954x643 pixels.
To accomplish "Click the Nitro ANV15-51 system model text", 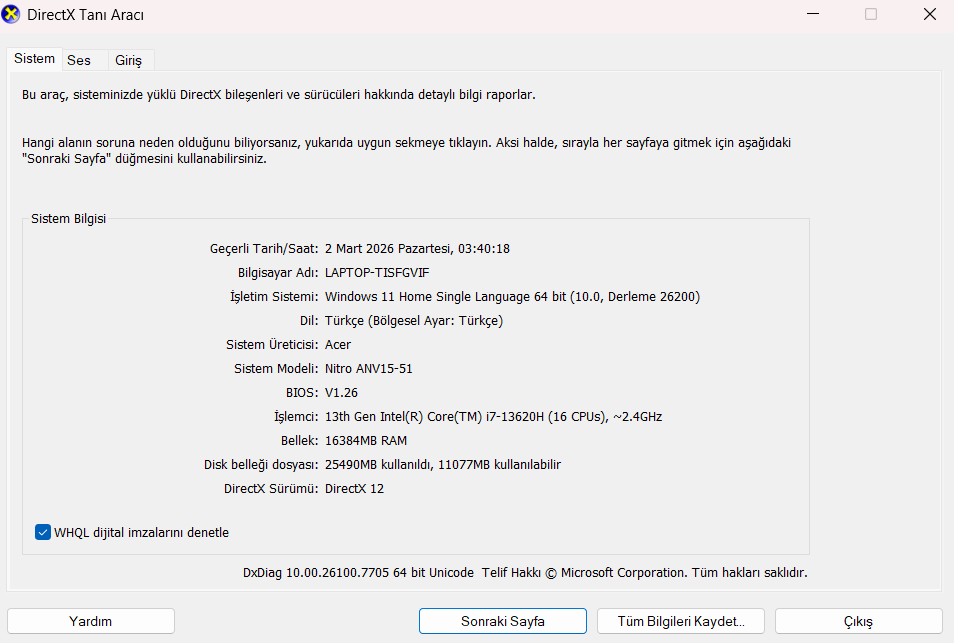I will click(368, 368).
